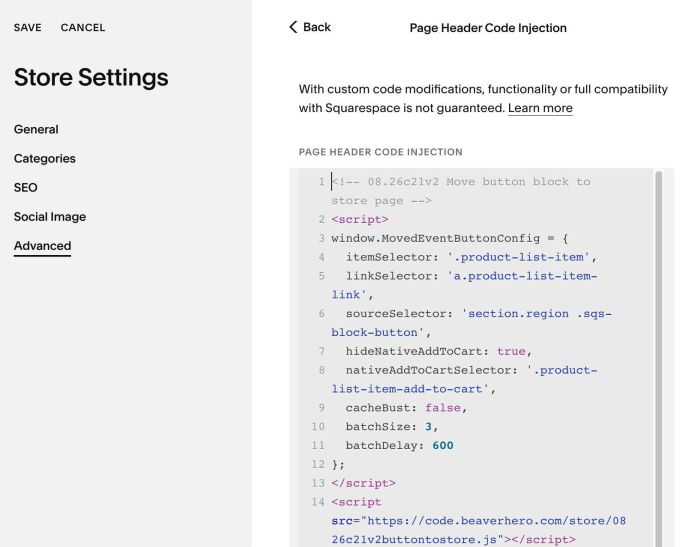Click the batchSize value 3

(429, 426)
